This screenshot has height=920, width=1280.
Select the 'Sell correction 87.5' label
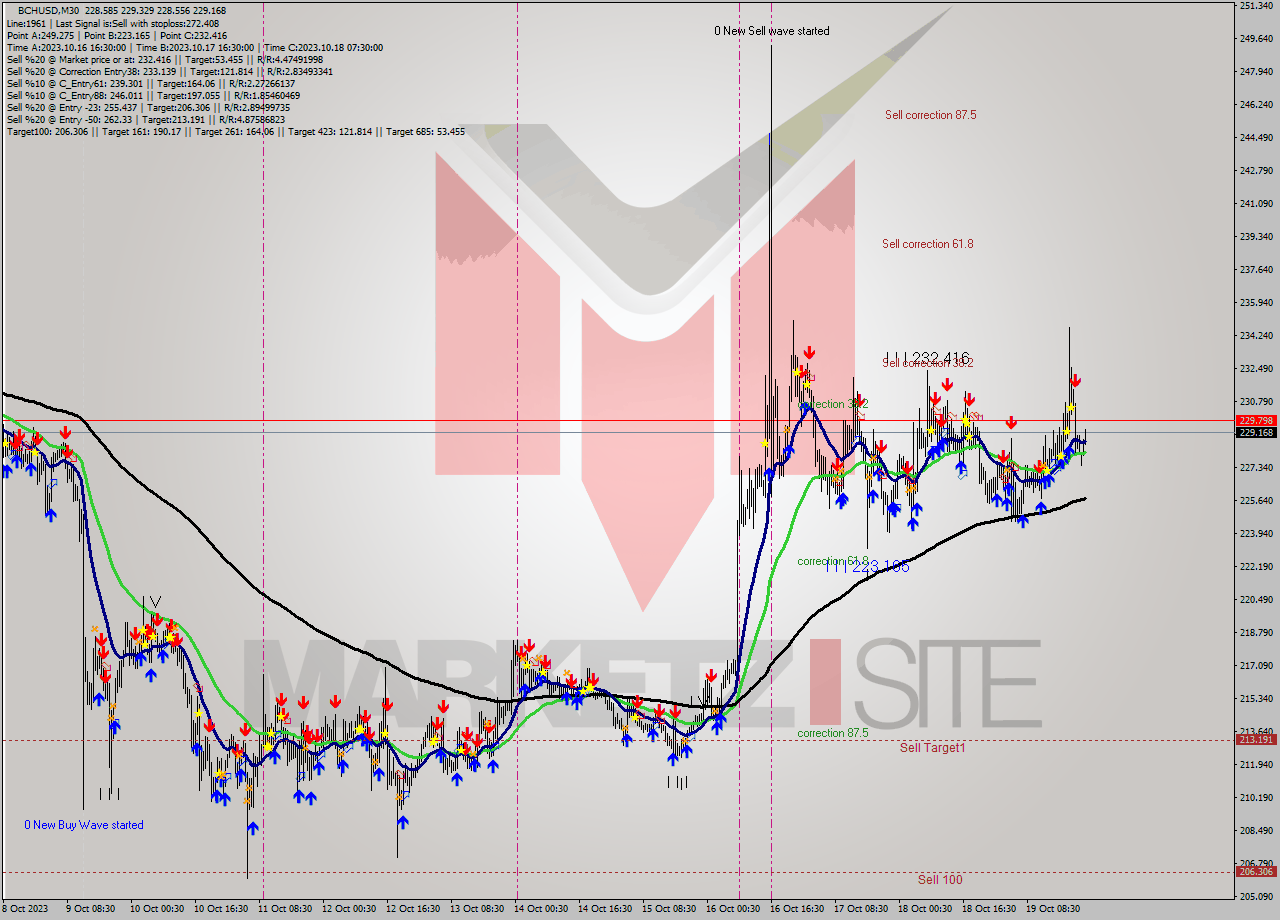tap(930, 115)
